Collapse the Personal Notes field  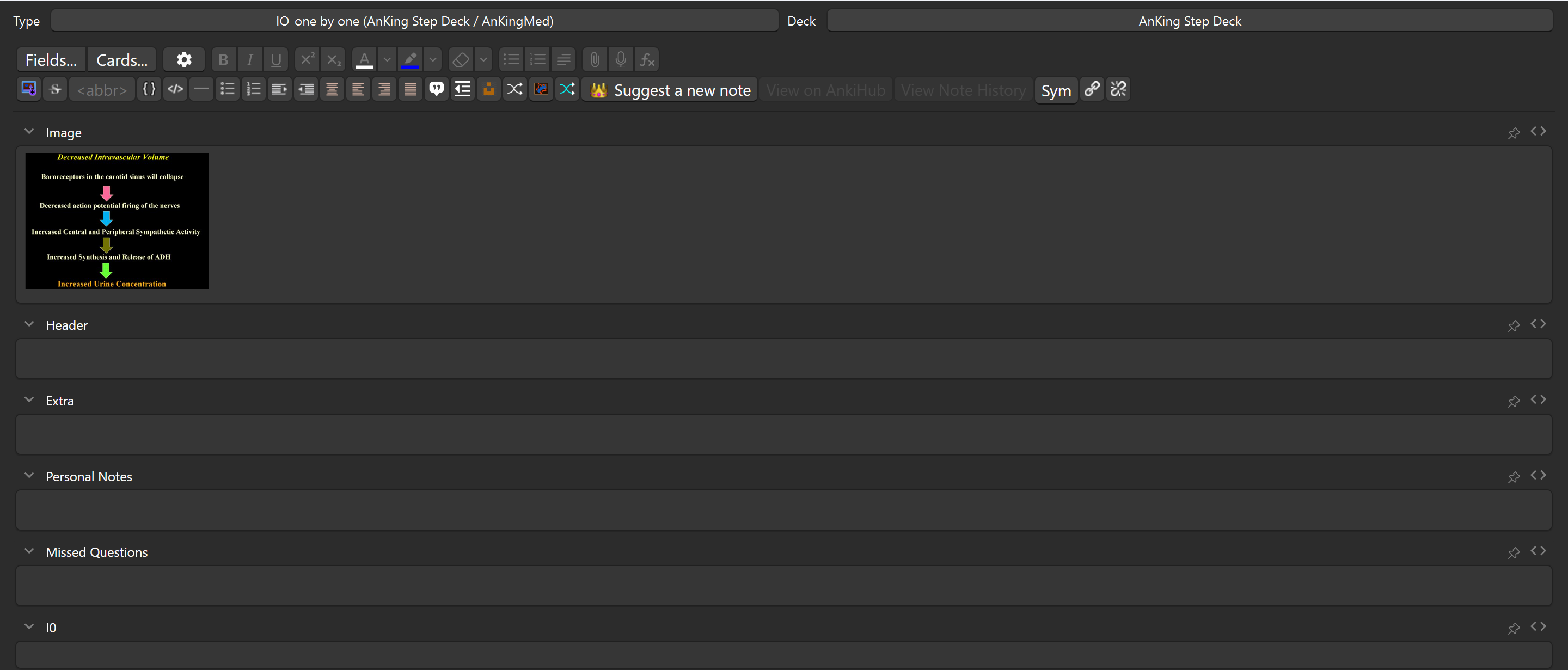29,475
